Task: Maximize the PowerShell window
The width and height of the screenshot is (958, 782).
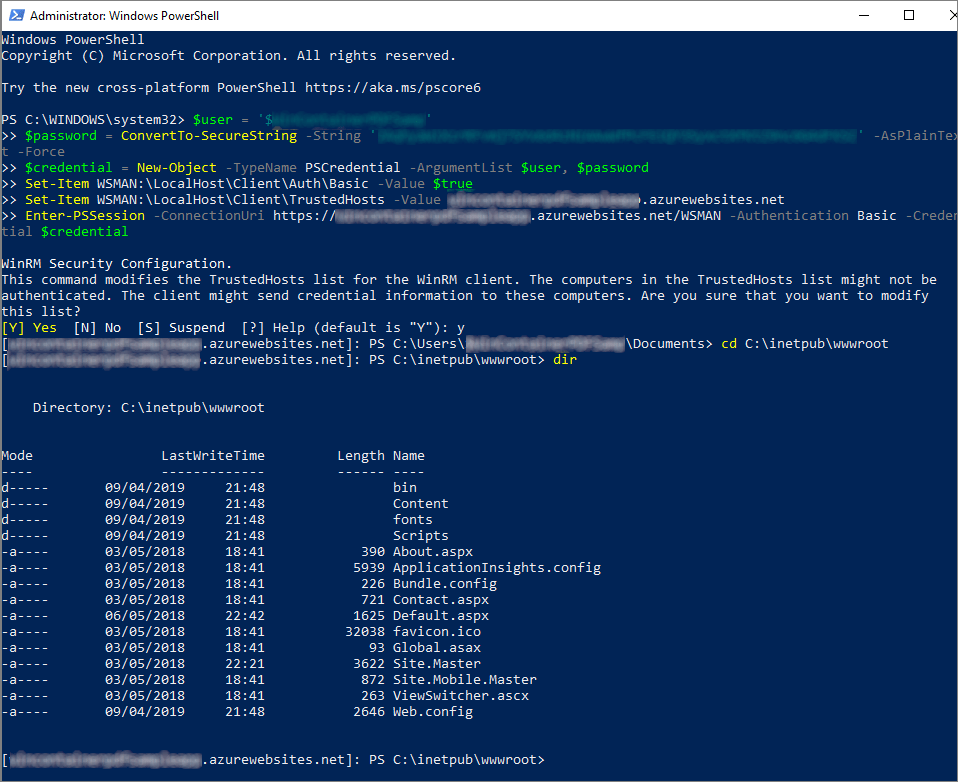Action: point(908,15)
